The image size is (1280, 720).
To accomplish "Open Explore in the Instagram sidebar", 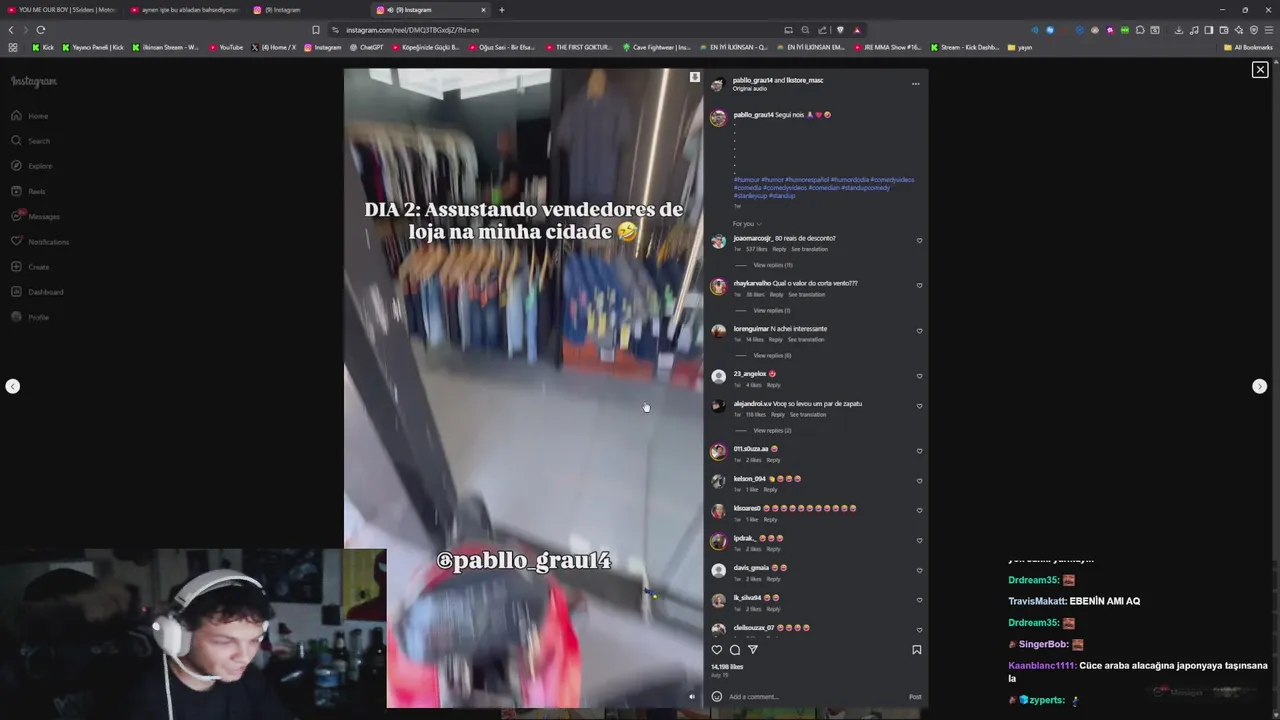I will [x=32, y=166].
